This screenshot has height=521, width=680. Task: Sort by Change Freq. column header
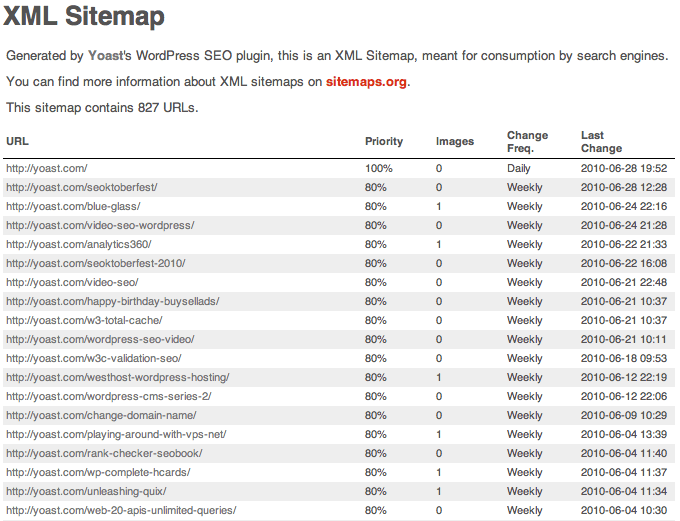click(x=527, y=142)
